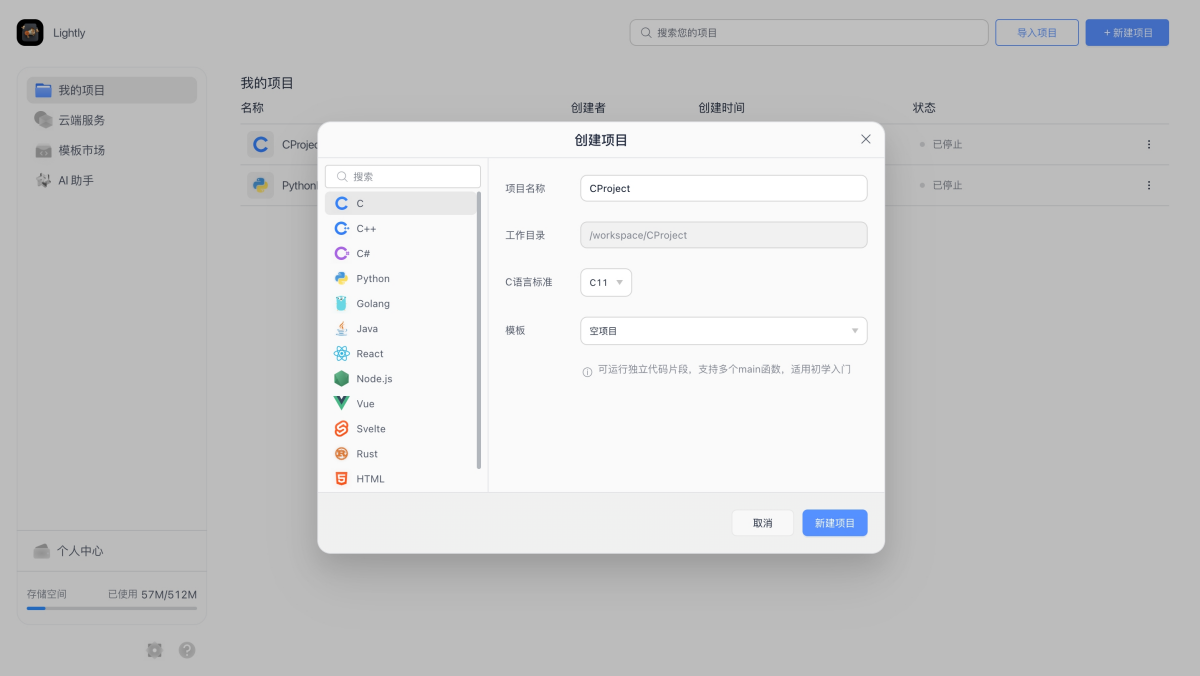Go to 我的项目 in sidebar
Screen dimensions: 1200x676
click(112, 90)
